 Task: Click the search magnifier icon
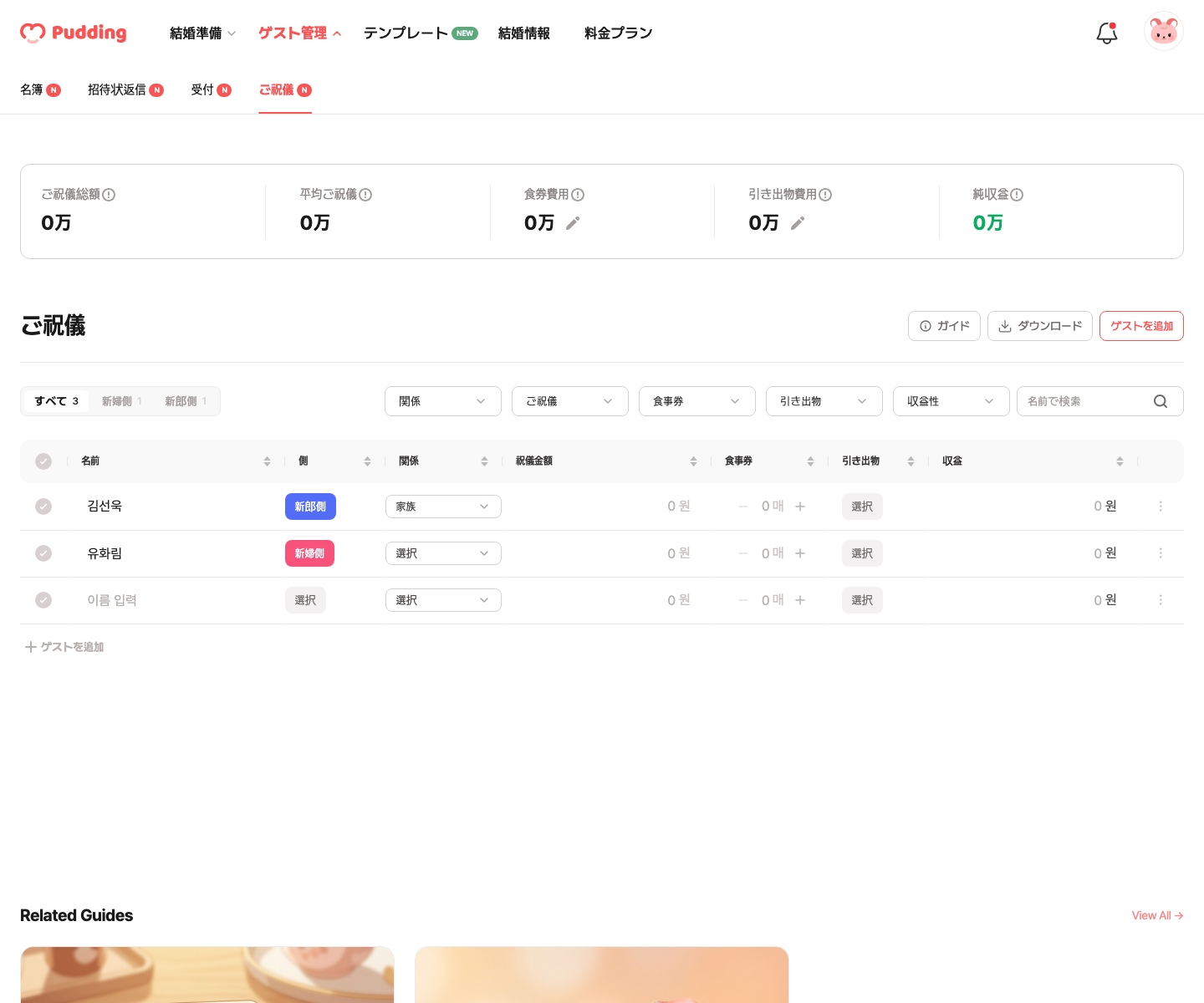click(1161, 401)
